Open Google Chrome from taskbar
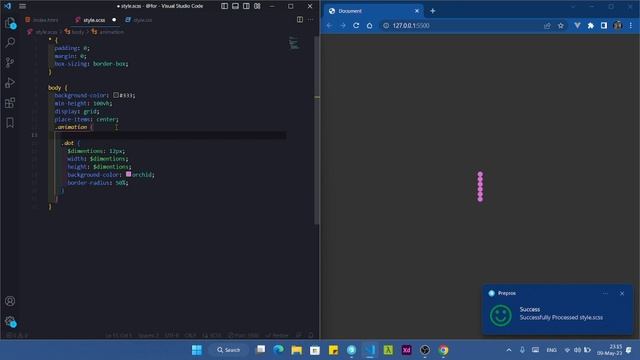 (443, 350)
